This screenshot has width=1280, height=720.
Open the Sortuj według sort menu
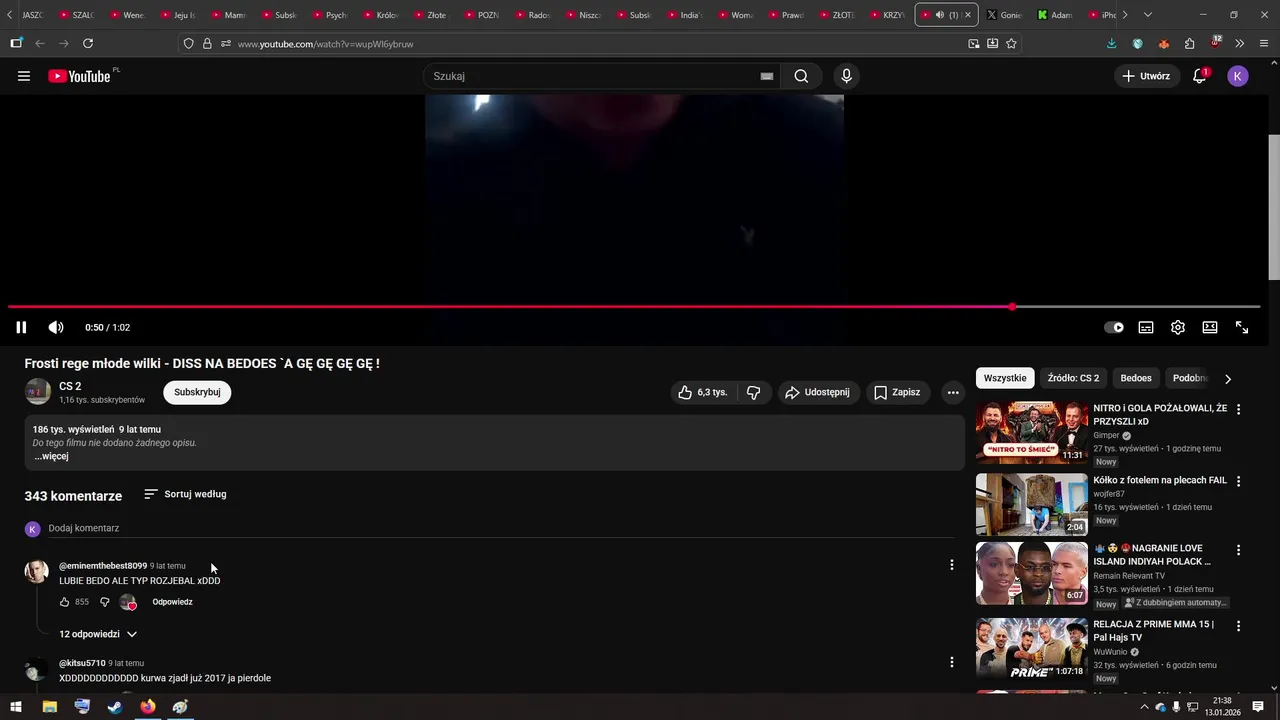[x=185, y=494]
